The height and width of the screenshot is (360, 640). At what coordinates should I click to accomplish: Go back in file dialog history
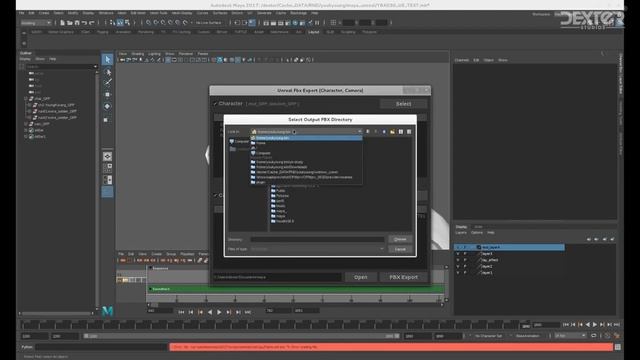367,131
